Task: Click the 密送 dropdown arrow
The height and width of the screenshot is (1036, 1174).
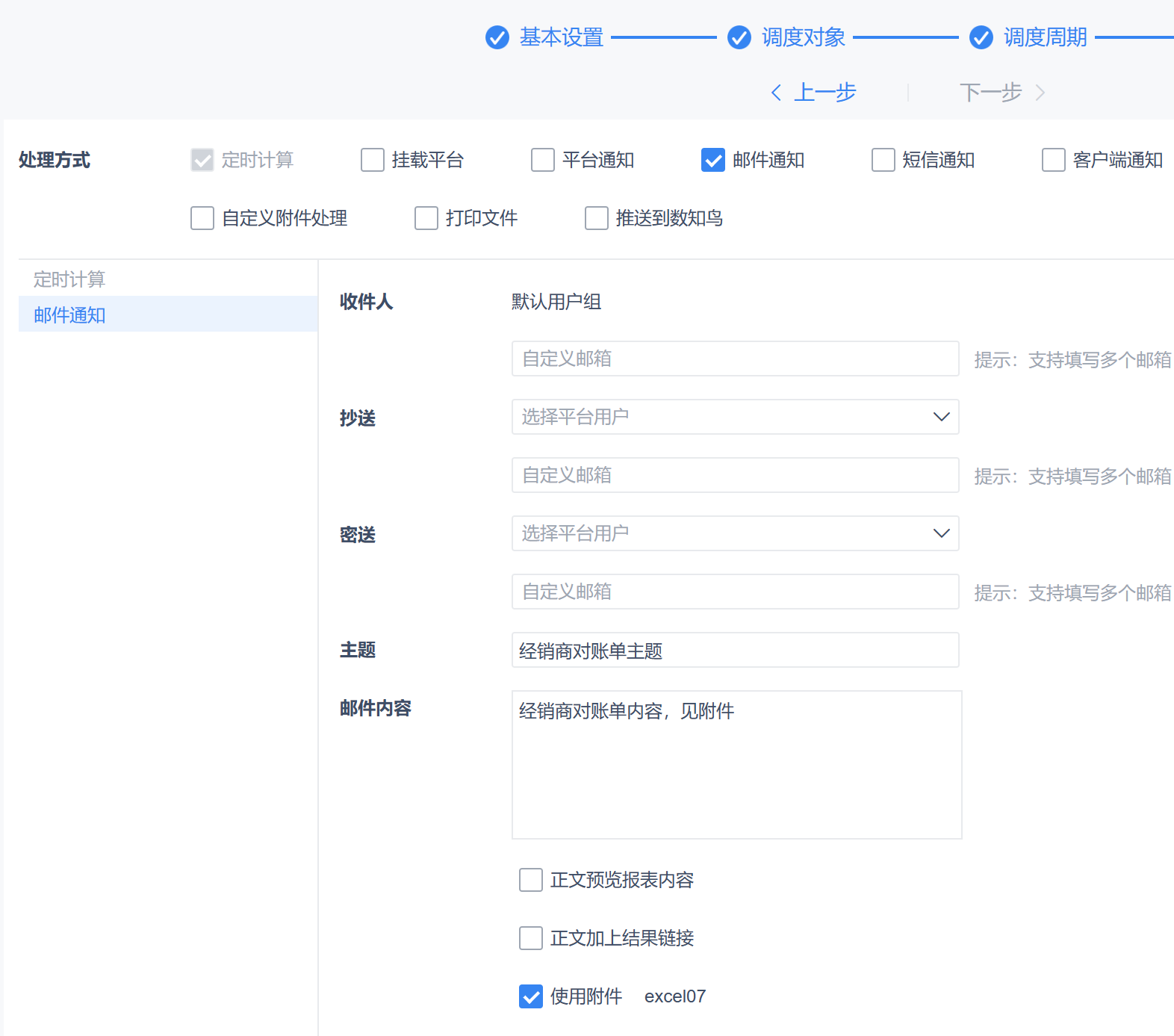Action: [942, 533]
